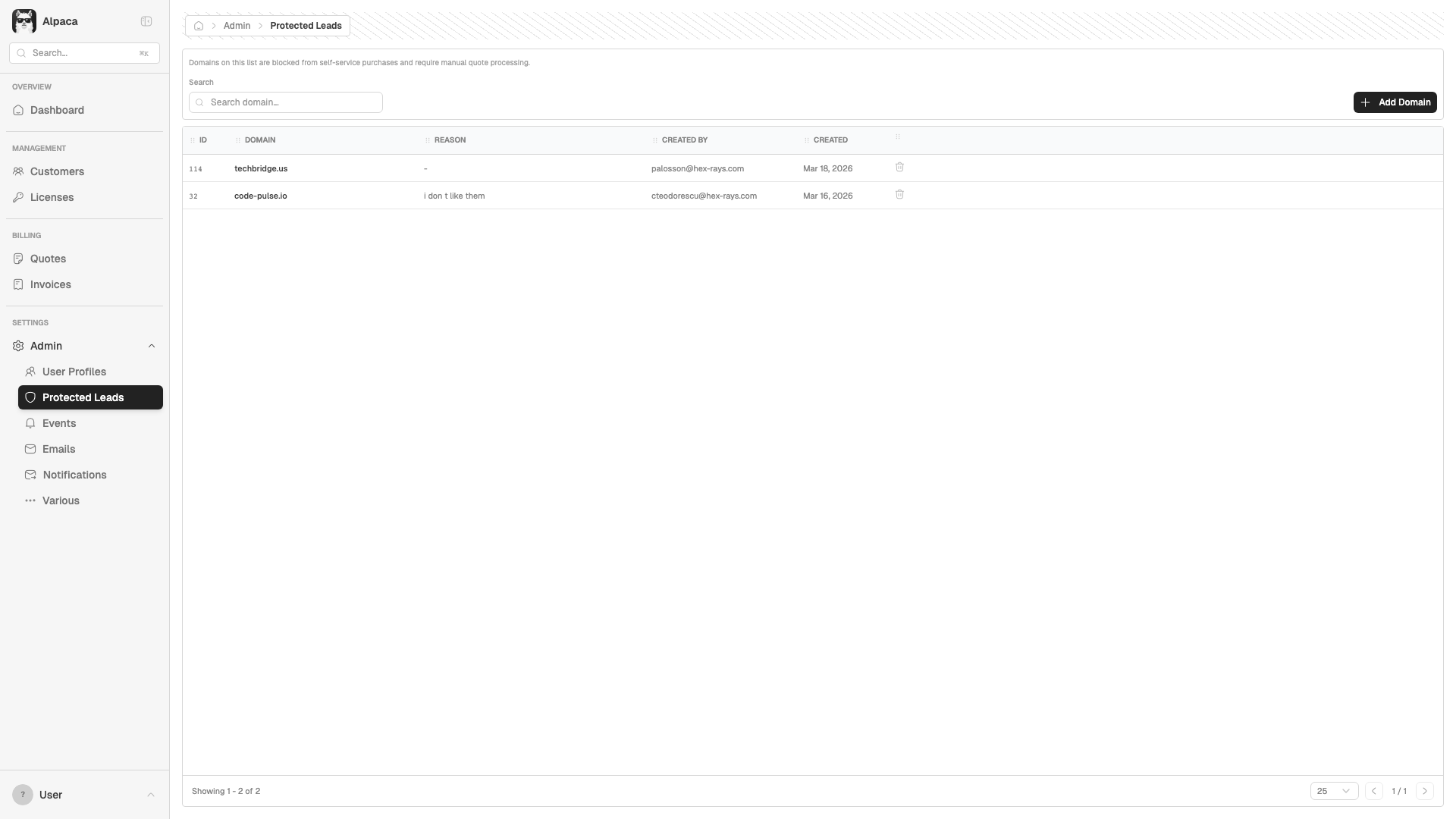Go to next page arrow
This screenshot has height=819, width=1456.
pyautogui.click(x=1425, y=791)
